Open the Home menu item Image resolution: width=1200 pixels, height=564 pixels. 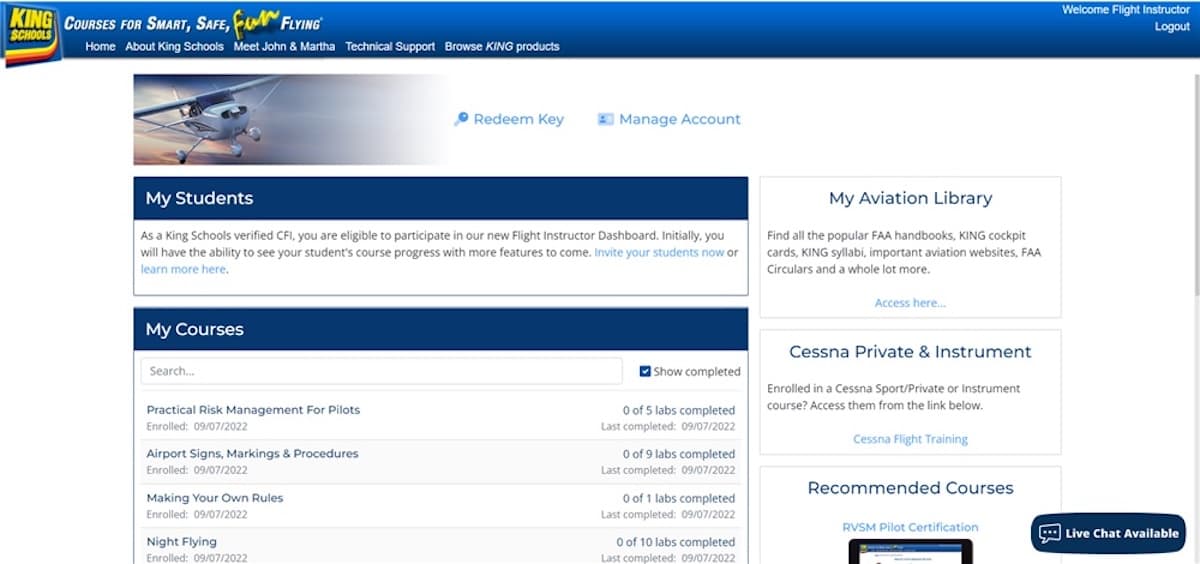100,47
